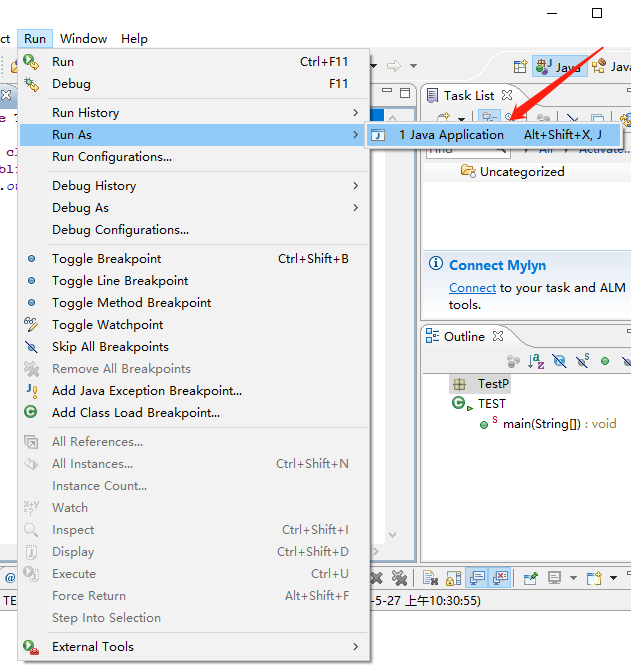Viewport: 631px width, 665px height.
Task: Open Run Configurations dialog
Action: click(112, 157)
